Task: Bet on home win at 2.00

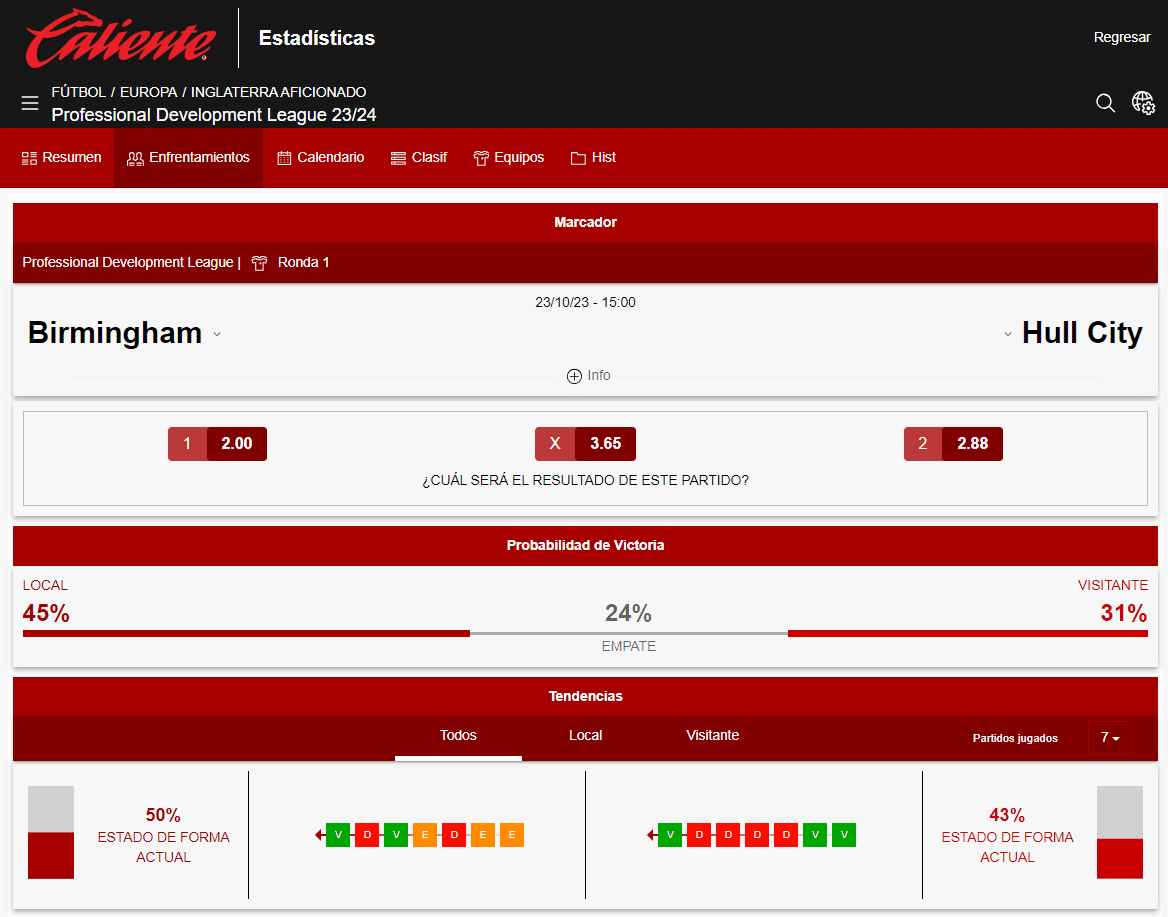Action: coord(218,443)
